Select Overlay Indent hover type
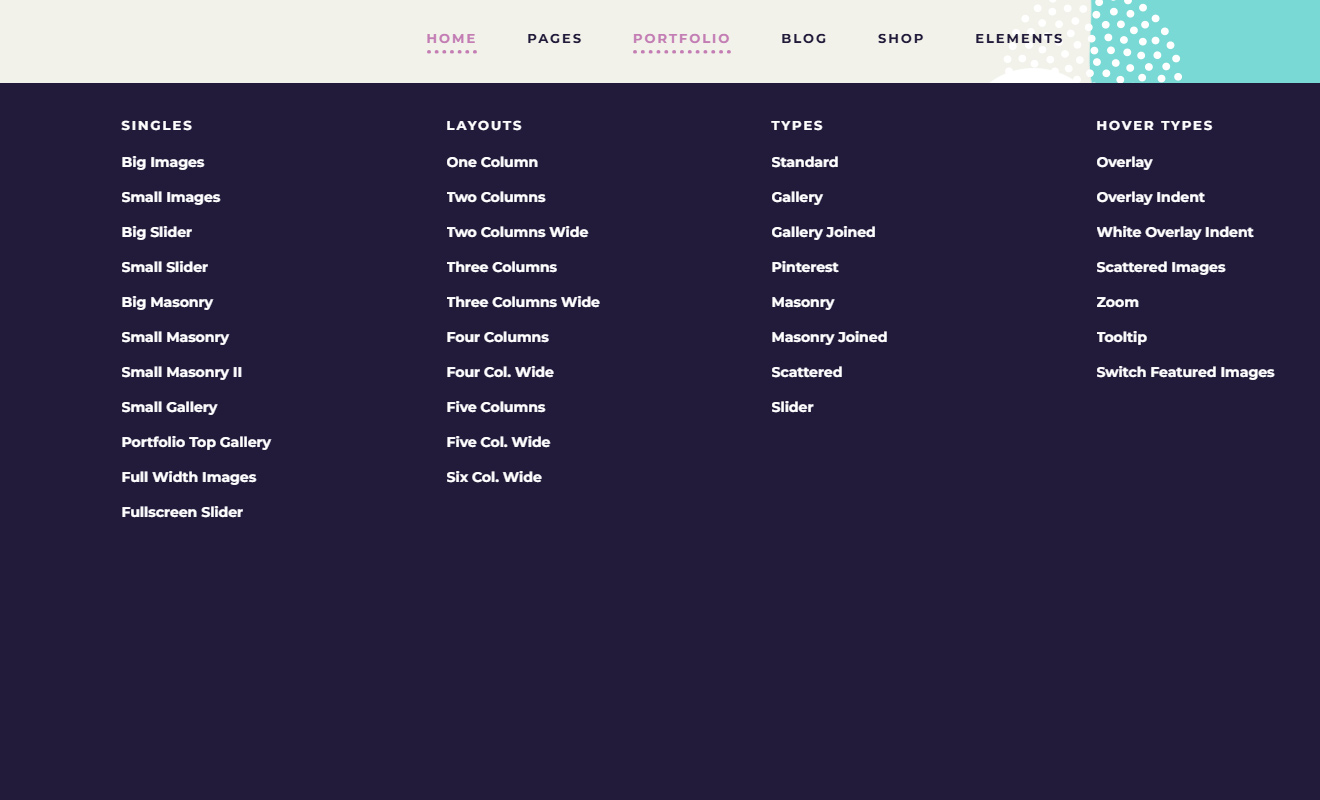Screen dimensions: 1320x800 point(1150,197)
